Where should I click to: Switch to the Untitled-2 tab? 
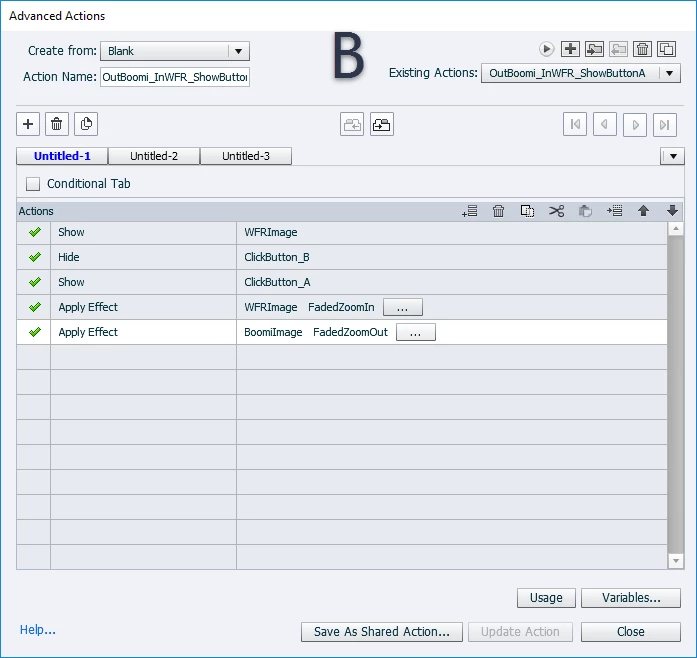(x=154, y=156)
